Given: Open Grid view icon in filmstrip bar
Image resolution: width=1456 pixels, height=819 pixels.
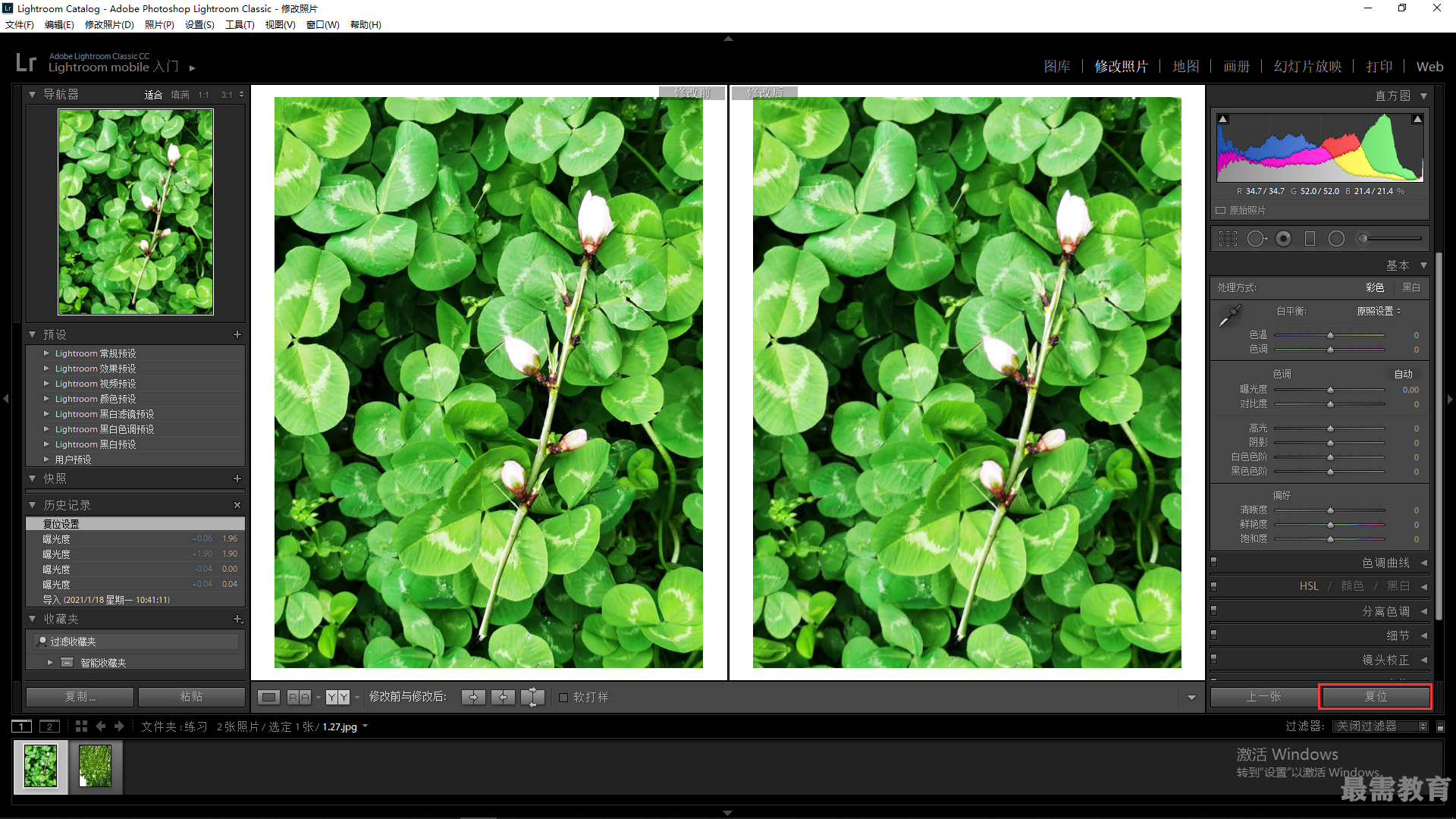Looking at the screenshot, I should tap(81, 726).
